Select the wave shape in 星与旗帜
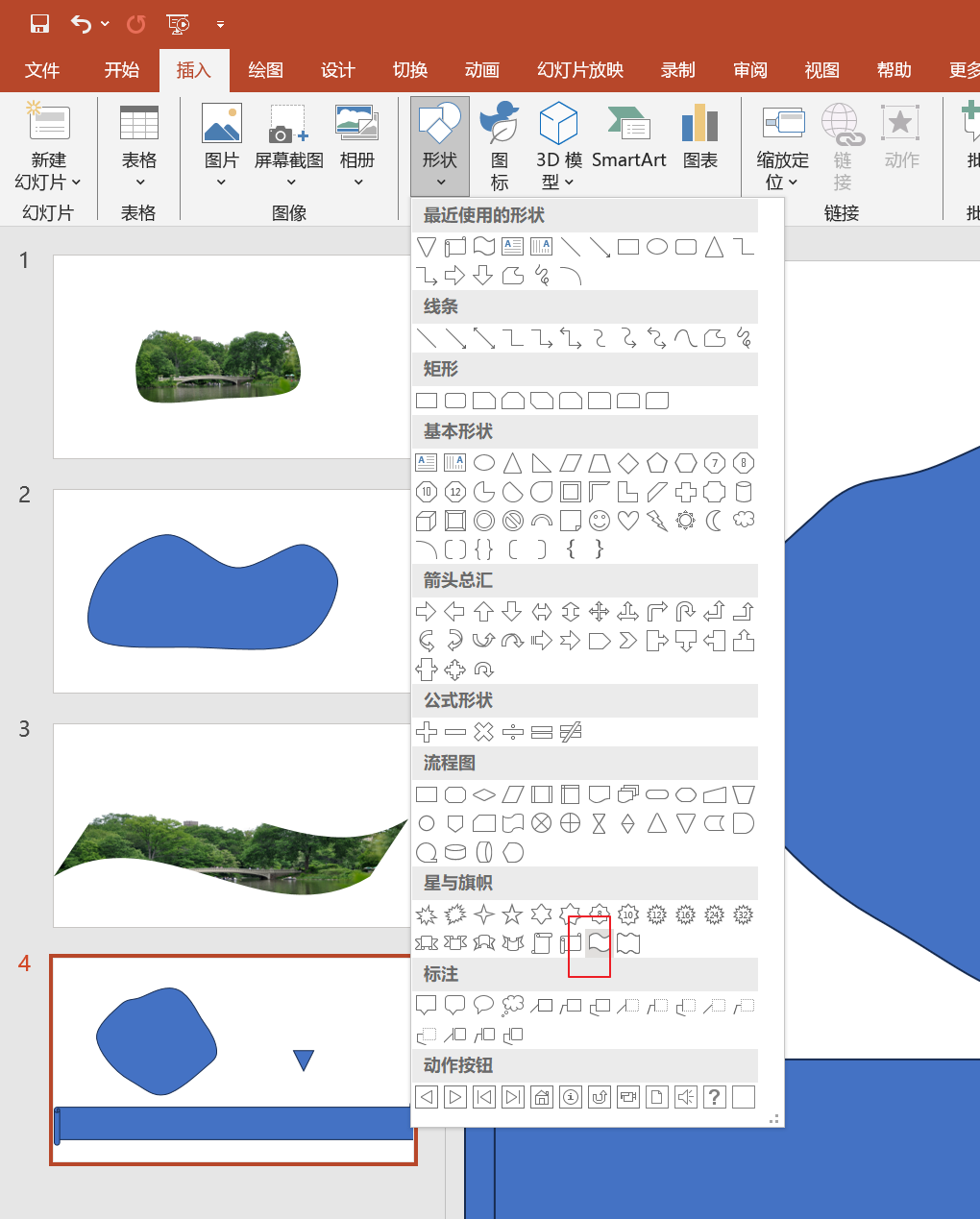 [x=600, y=943]
